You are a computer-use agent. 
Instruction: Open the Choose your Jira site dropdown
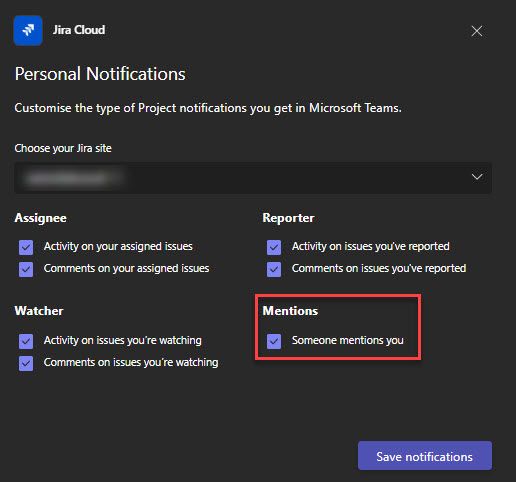253,177
